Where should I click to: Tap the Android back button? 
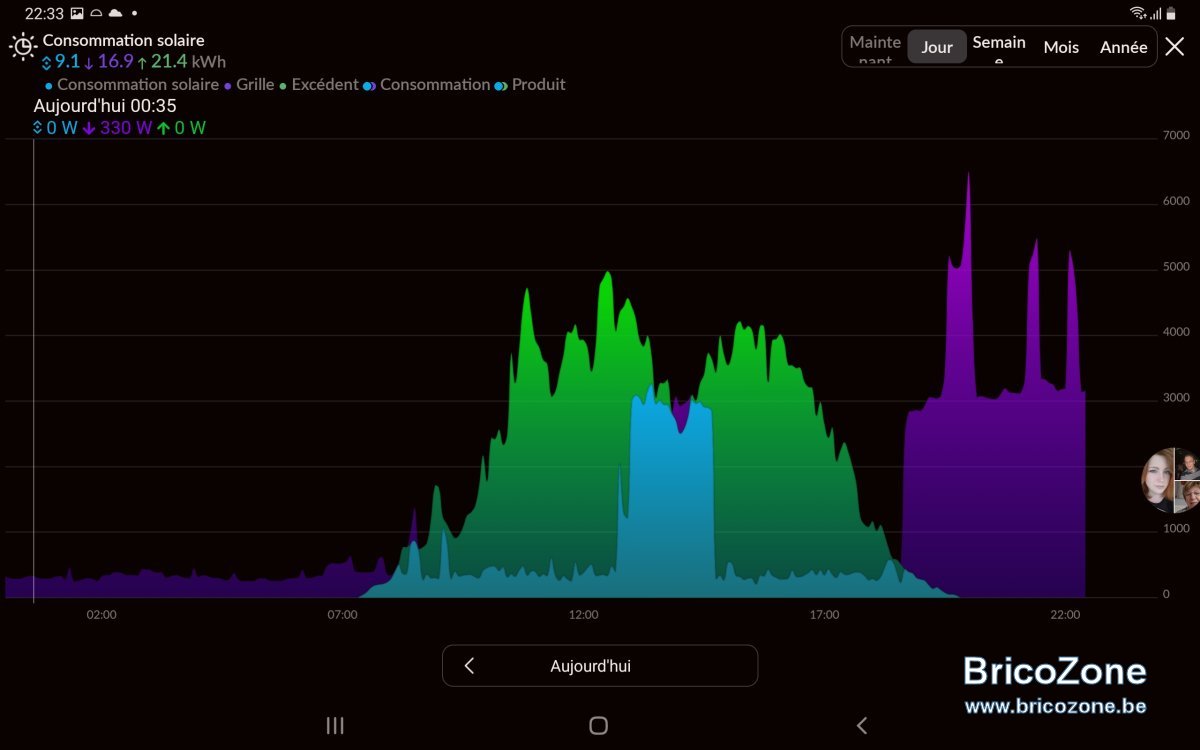(x=862, y=726)
